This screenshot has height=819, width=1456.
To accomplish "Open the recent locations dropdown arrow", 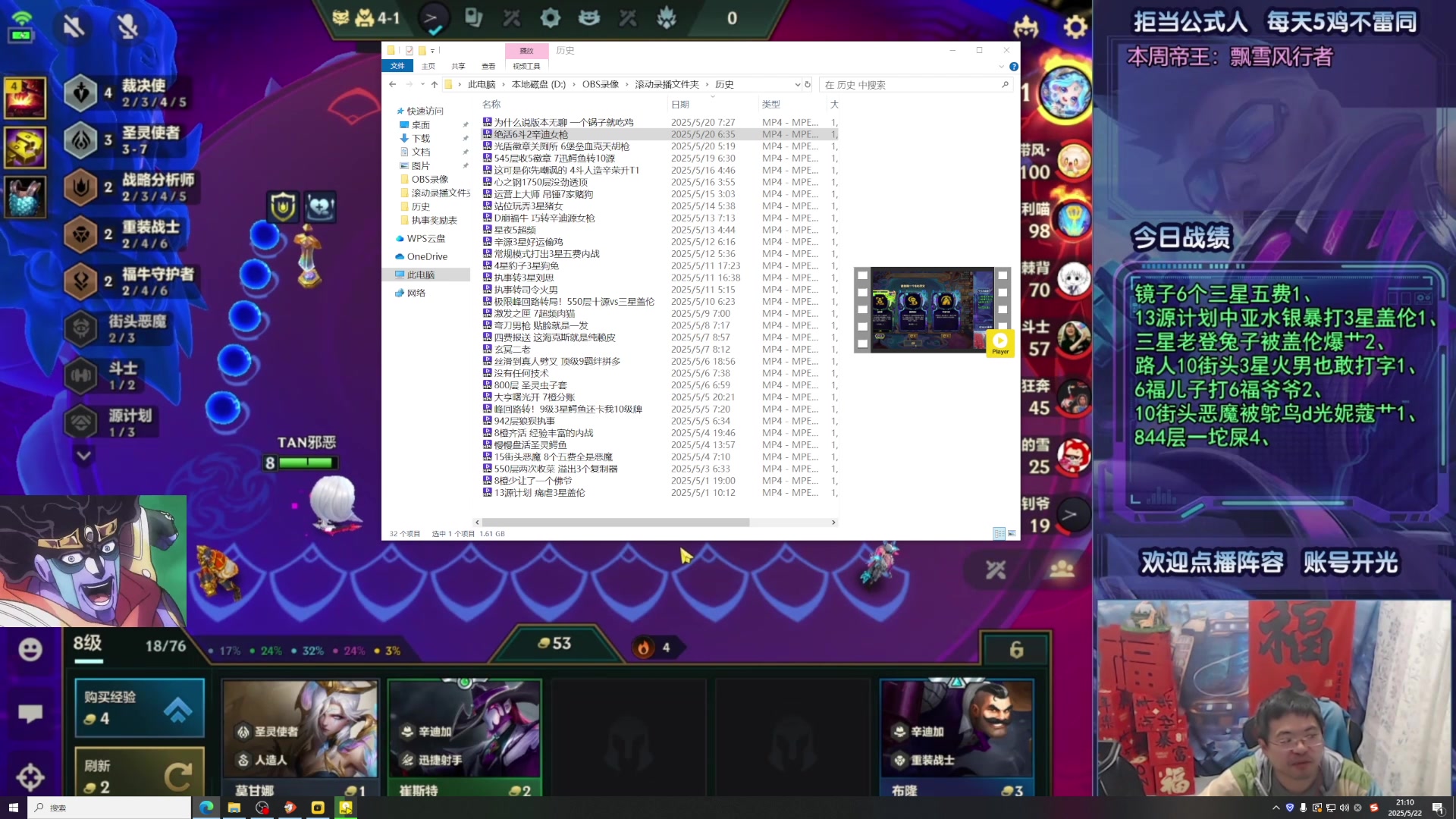I will (422, 85).
